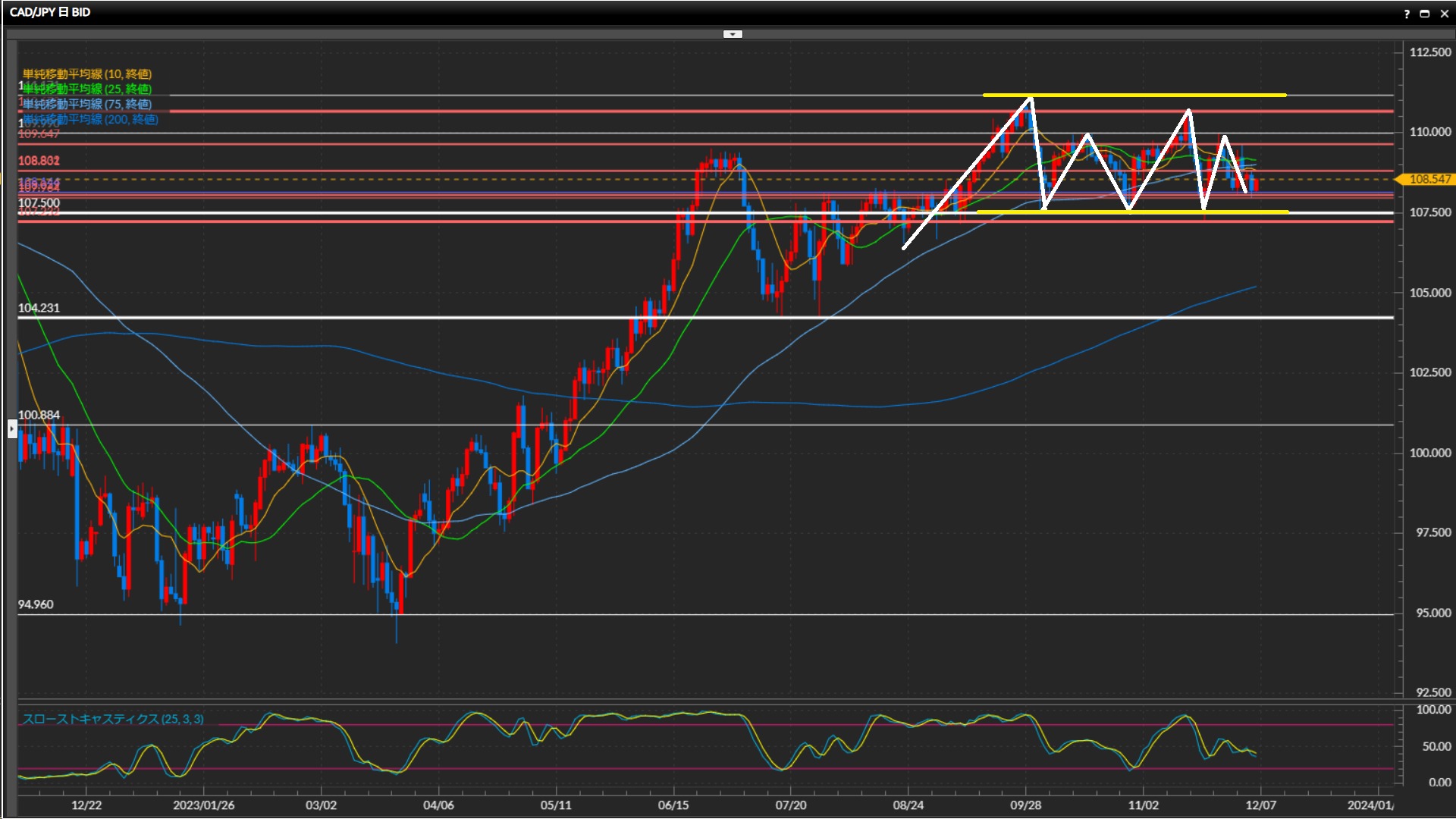
Task: Select the upper yellow resistance line
Action: tap(1137, 95)
